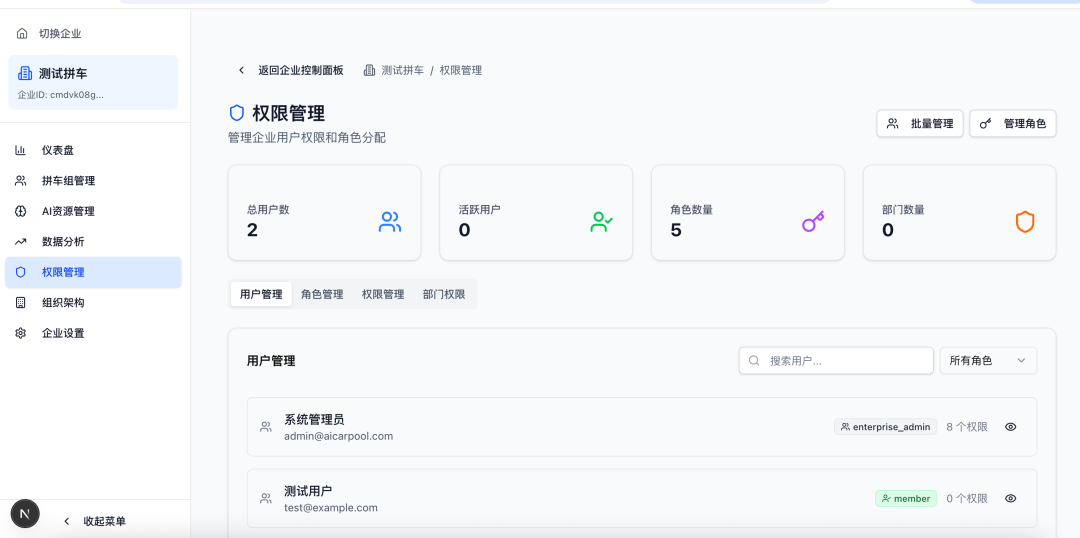Click the AI资源管理 brain icon
Image resolution: width=1080 pixels, height=538 pixels.
(21, 211)
